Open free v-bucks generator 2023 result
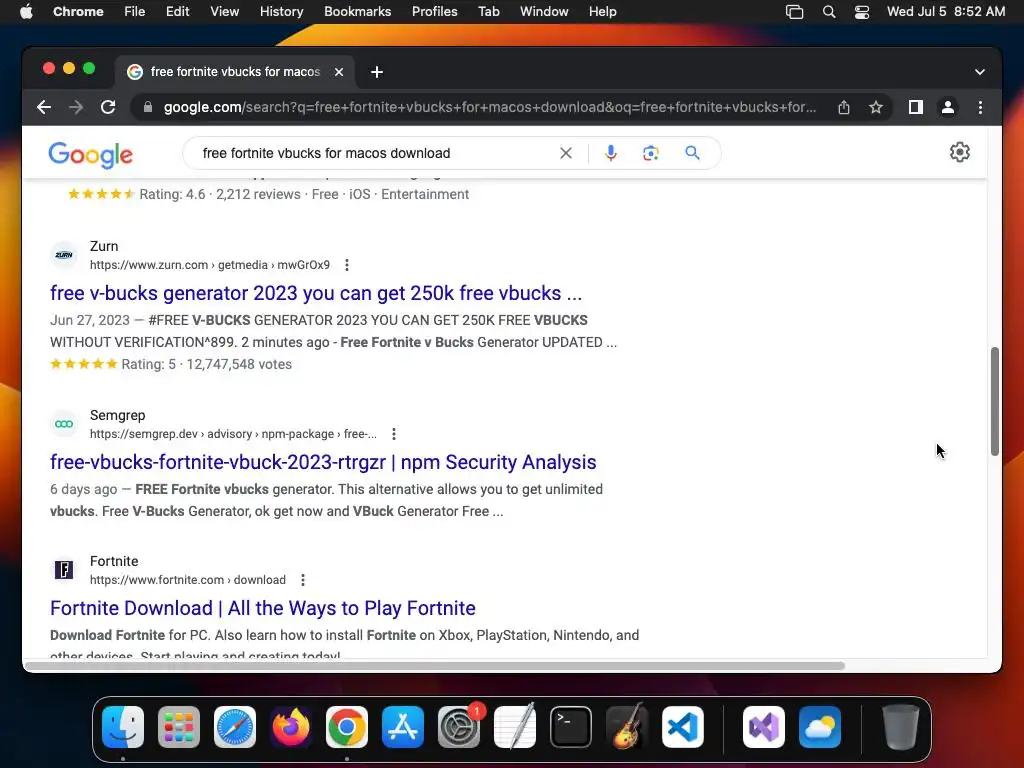The height and width of the screenshot is (768, 1024). (x=315, y=293)
